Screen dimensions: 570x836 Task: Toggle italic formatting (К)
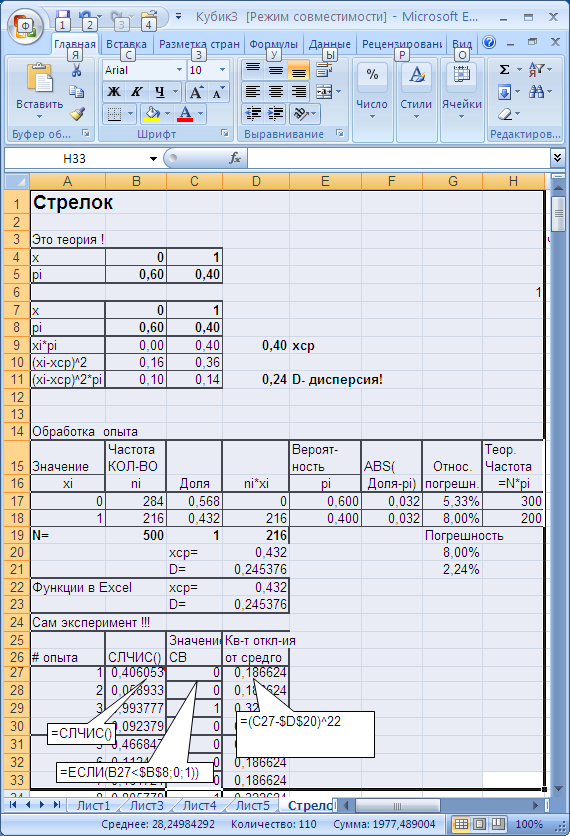point(137,92)
